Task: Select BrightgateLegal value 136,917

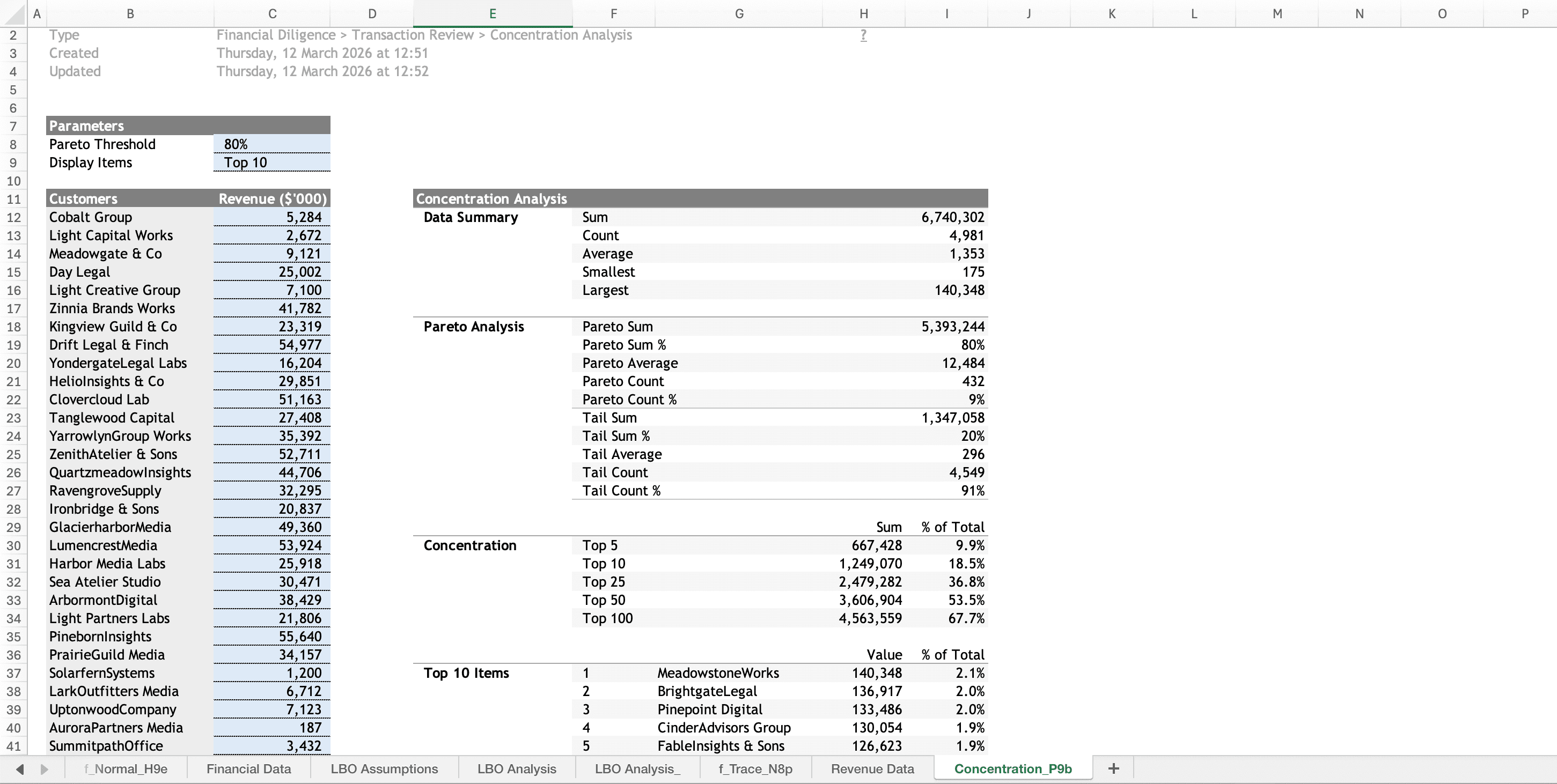Action: [x=864, y=691]
